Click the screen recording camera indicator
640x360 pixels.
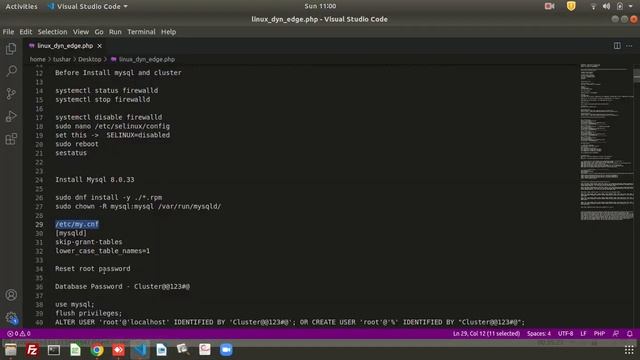549,6
